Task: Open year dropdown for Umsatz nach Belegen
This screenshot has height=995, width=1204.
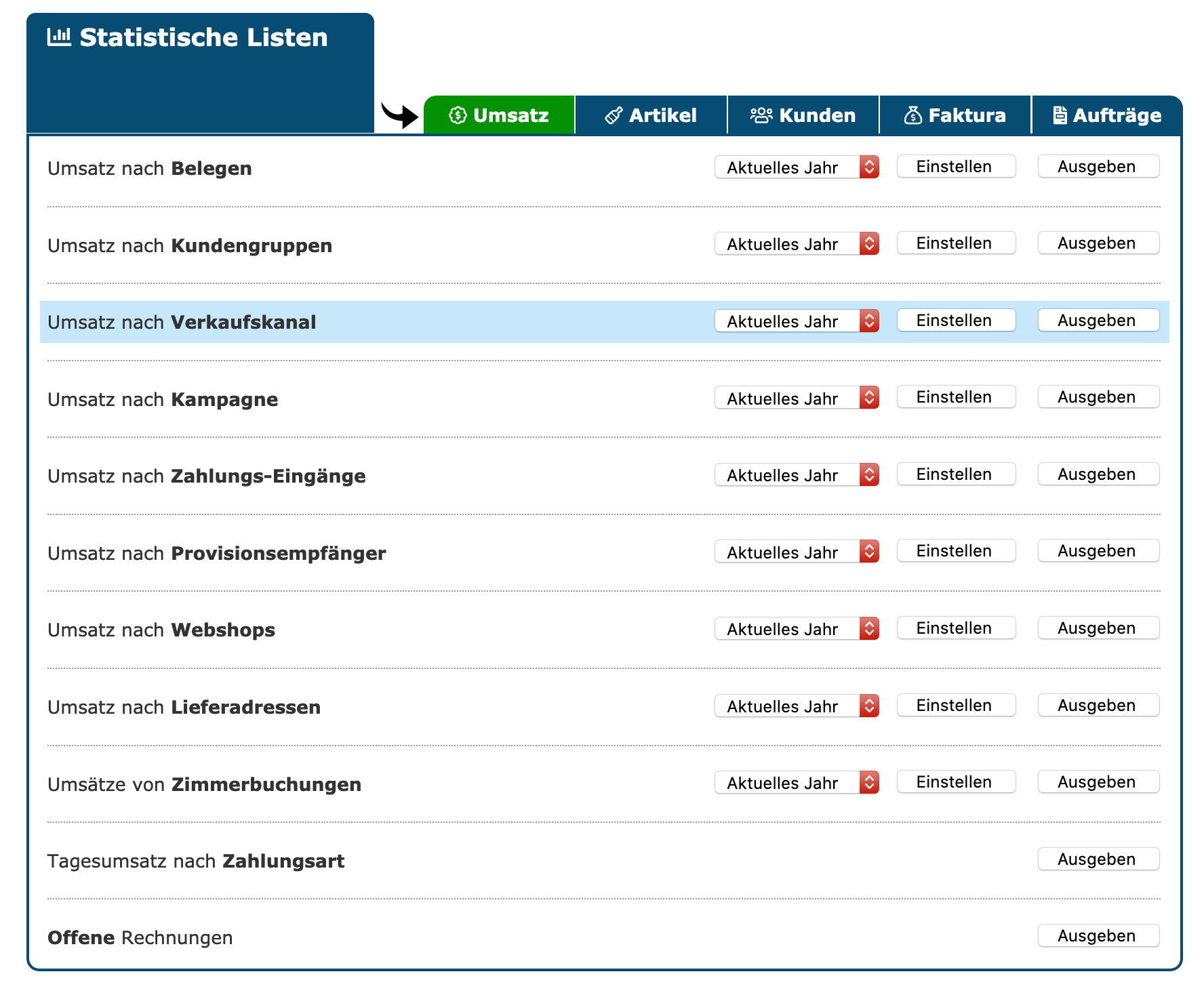Action: 797,167
